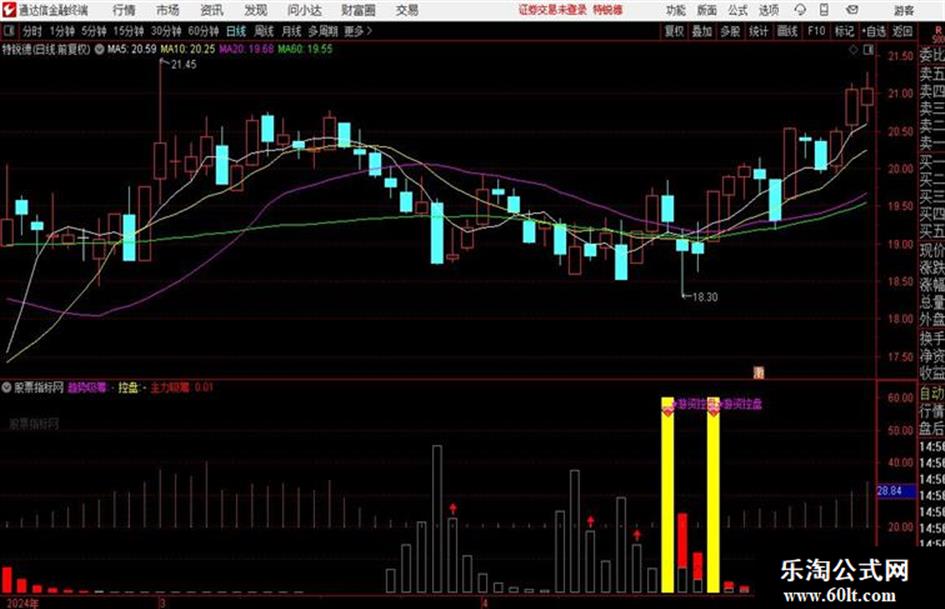Toggle the side panel icon at chart top-right
Viewport: 945px width, 609px height.
click(868, 51)
